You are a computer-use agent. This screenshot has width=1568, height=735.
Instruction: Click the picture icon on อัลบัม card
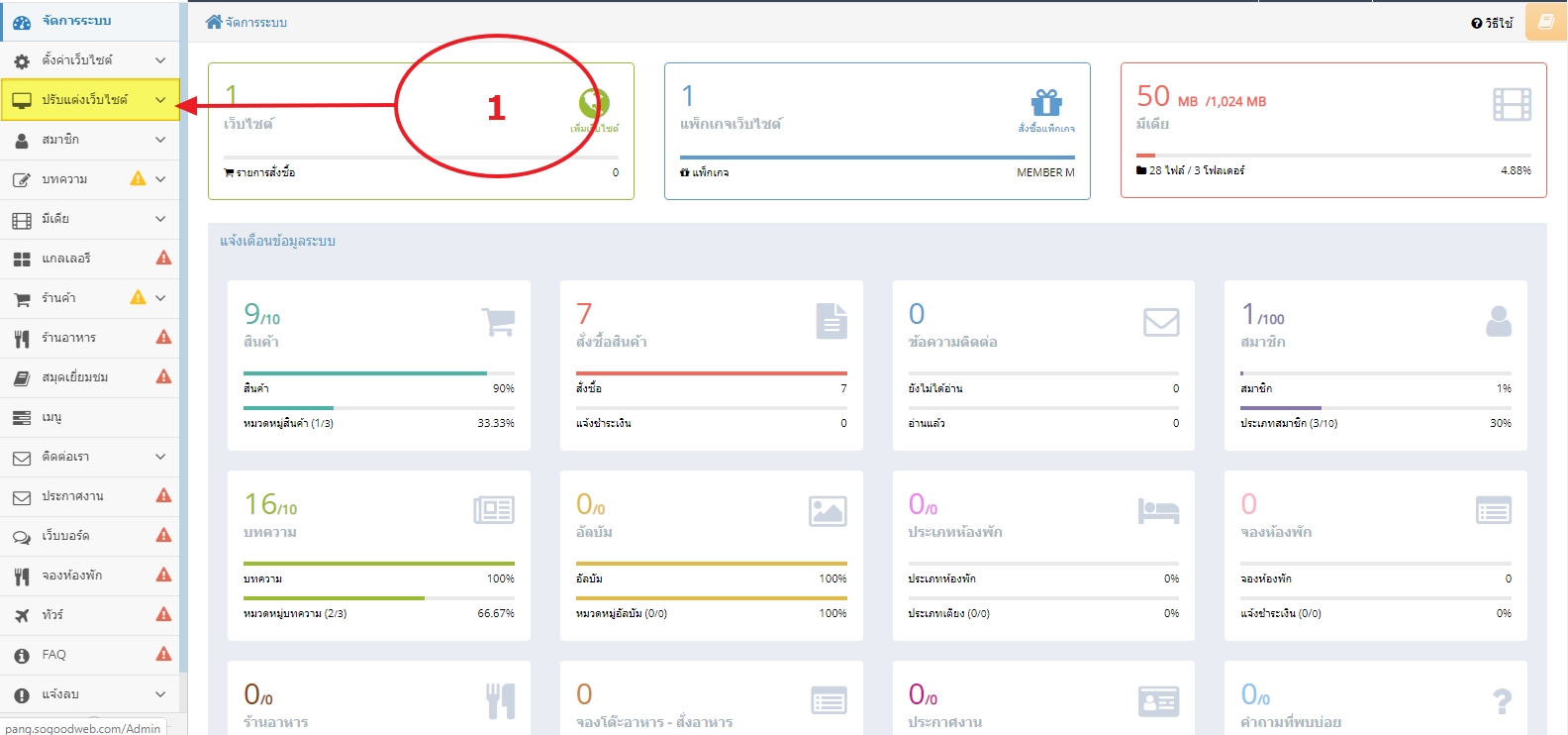pyautogui.click(x=828, y=511)
